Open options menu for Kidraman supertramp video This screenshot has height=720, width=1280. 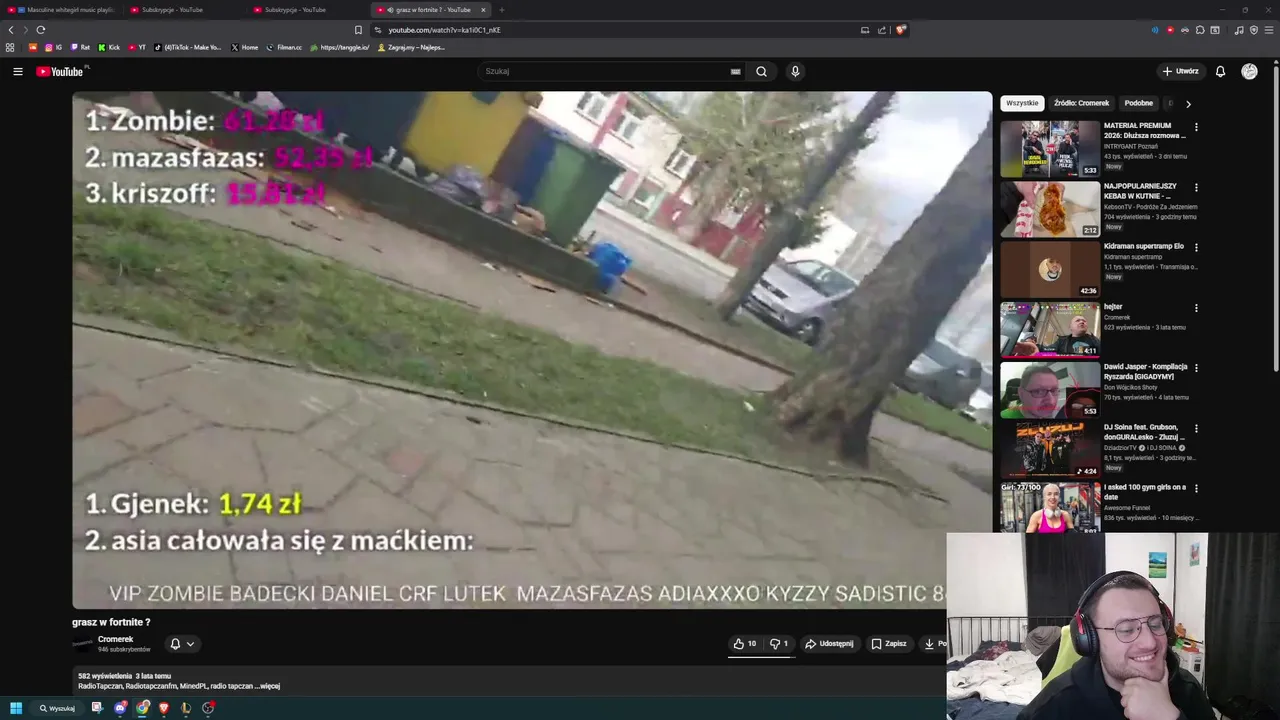tap(1196, 247)
